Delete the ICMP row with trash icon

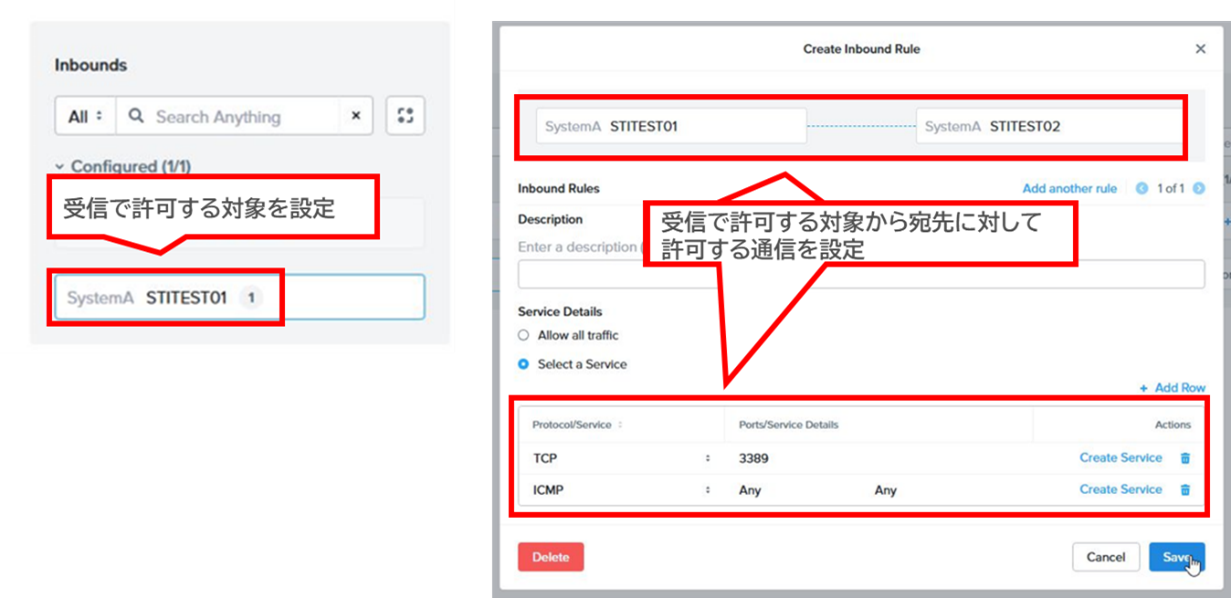1186,490
